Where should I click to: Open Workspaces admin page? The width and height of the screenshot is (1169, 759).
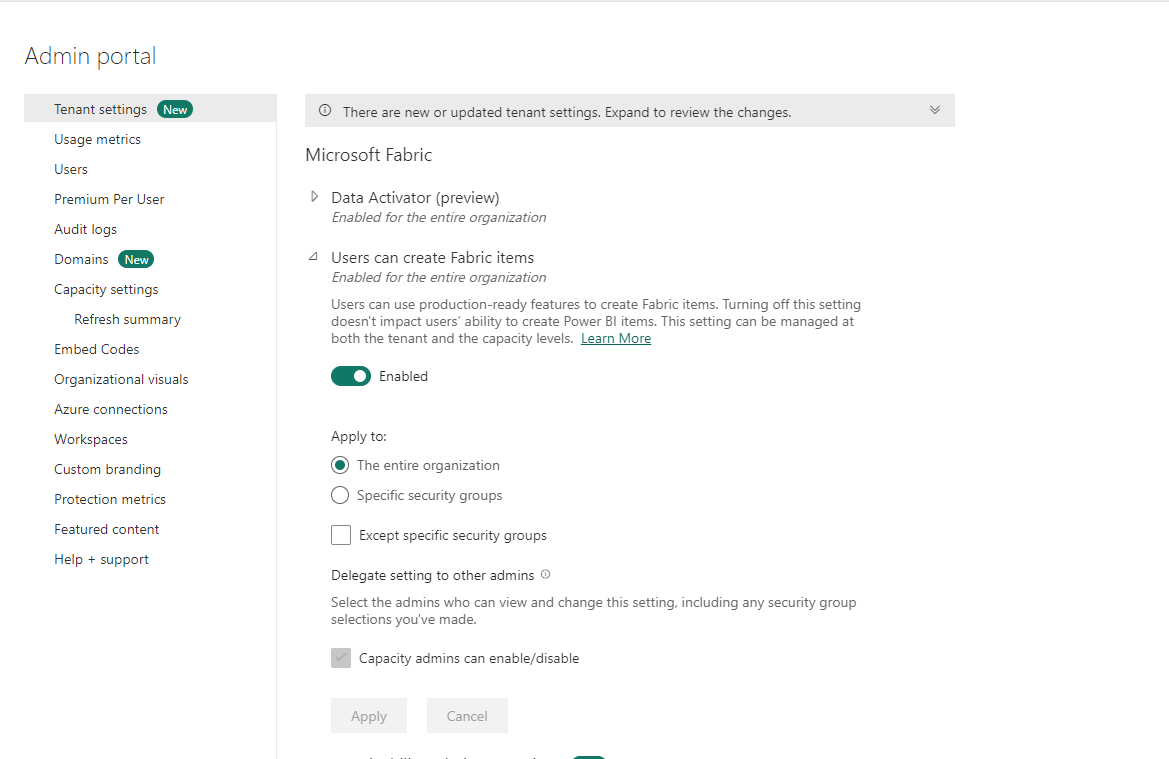coord(90,439)
